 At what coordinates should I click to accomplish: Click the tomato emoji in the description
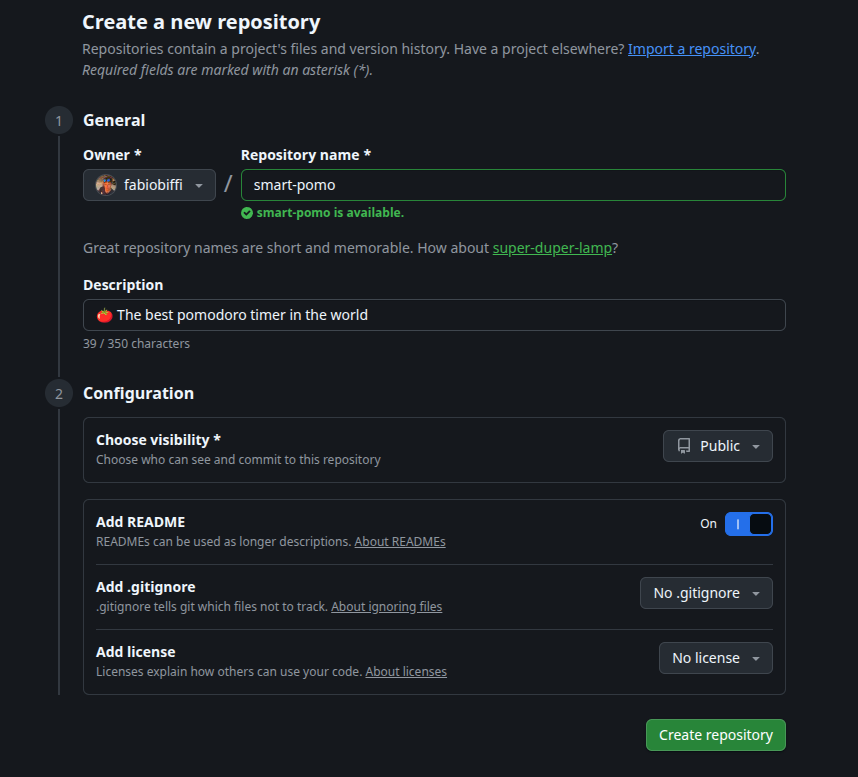[104, 315]
